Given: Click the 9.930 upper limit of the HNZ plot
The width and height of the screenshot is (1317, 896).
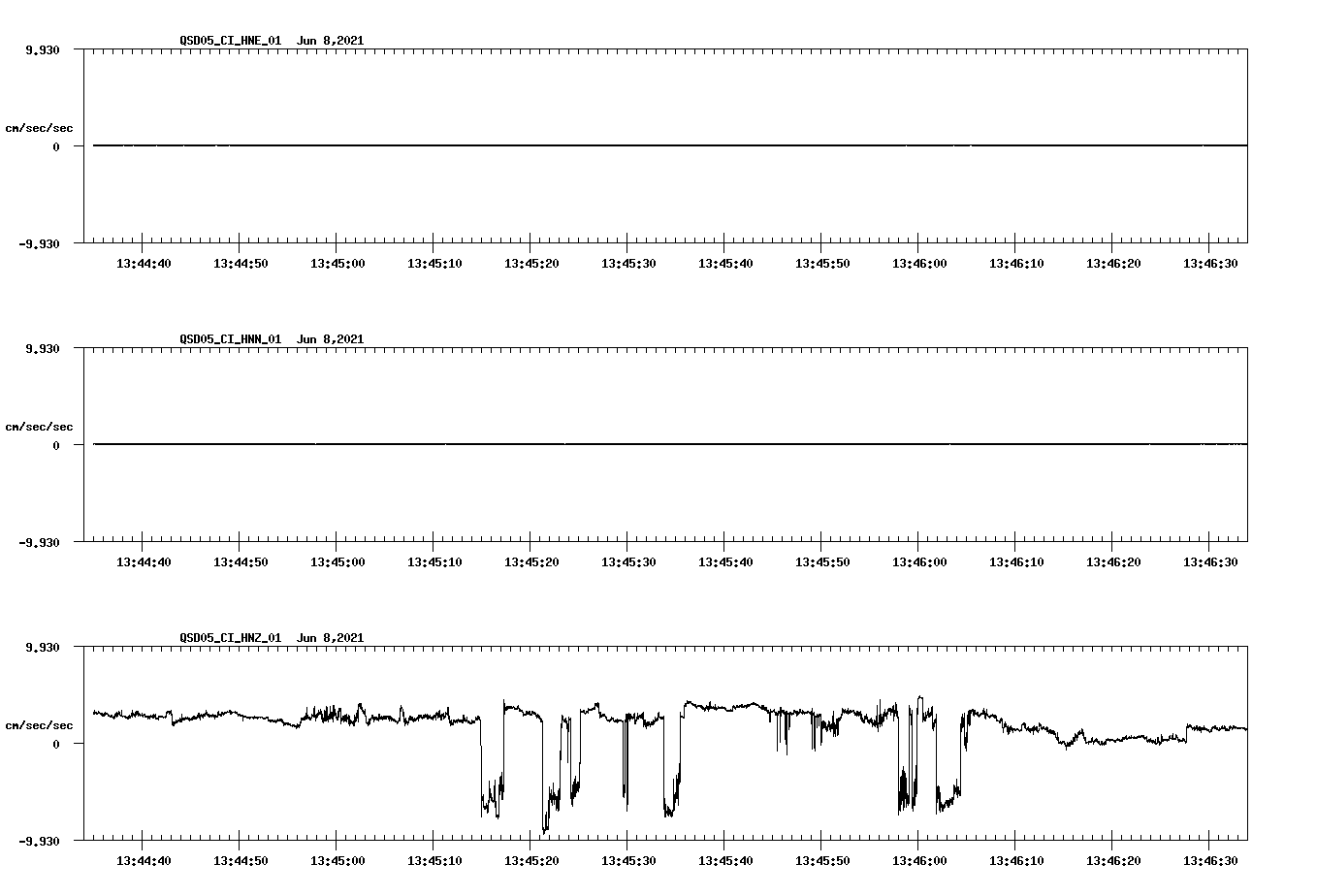Looking at the screenshot, I should point(42,647).
